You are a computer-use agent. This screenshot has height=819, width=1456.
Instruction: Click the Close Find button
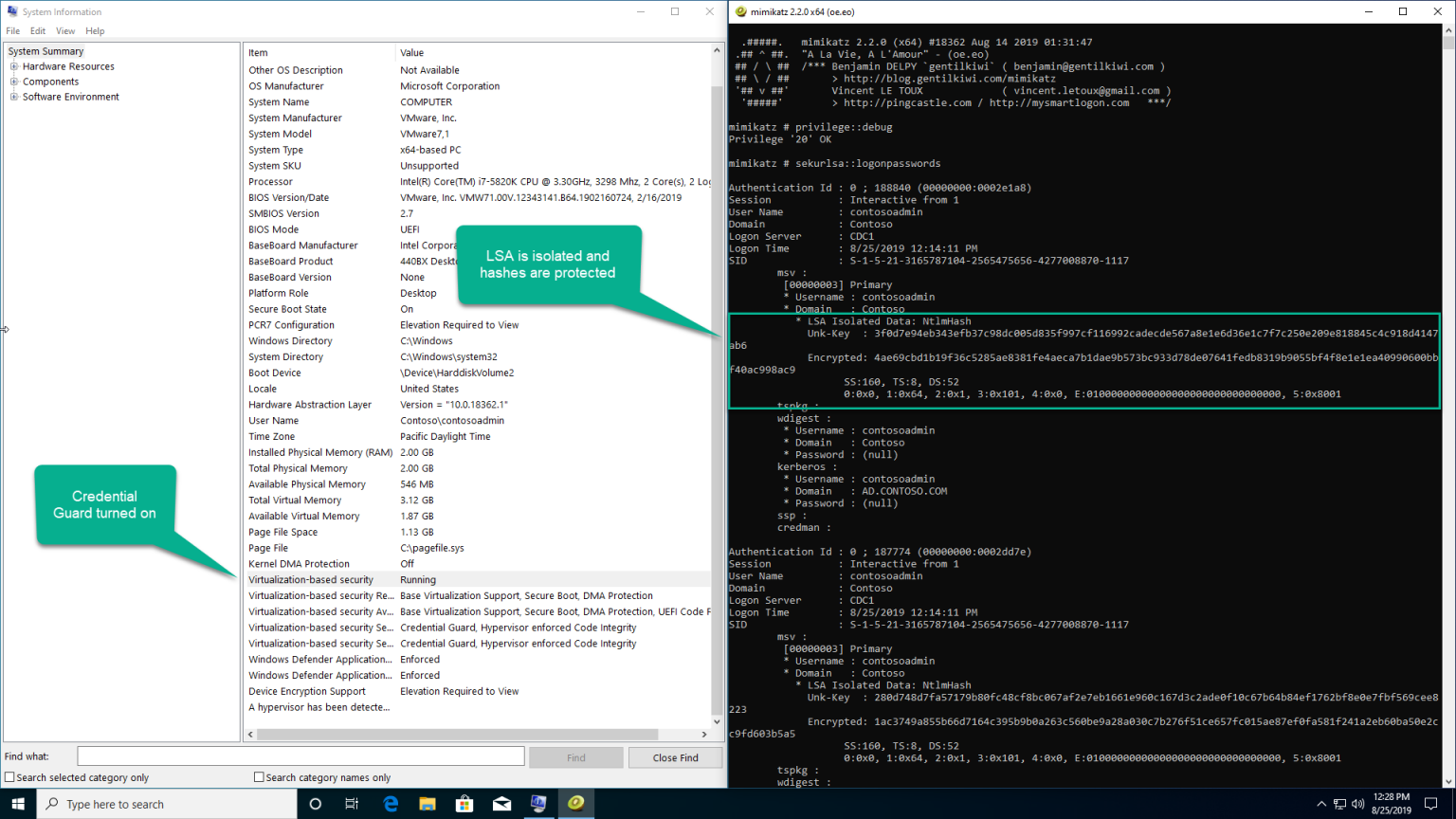point(676,757)
